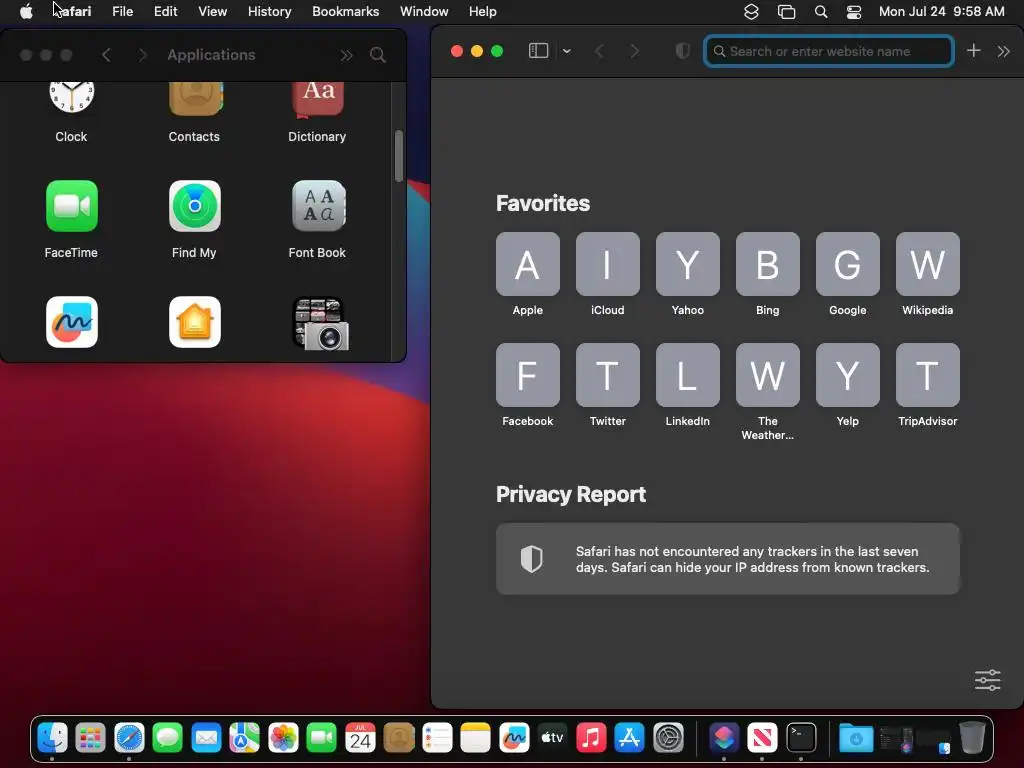Open App Store from the Dock
Viewport: 1024px width, 768px height.
pyautogui.click(x=630, y=738)
